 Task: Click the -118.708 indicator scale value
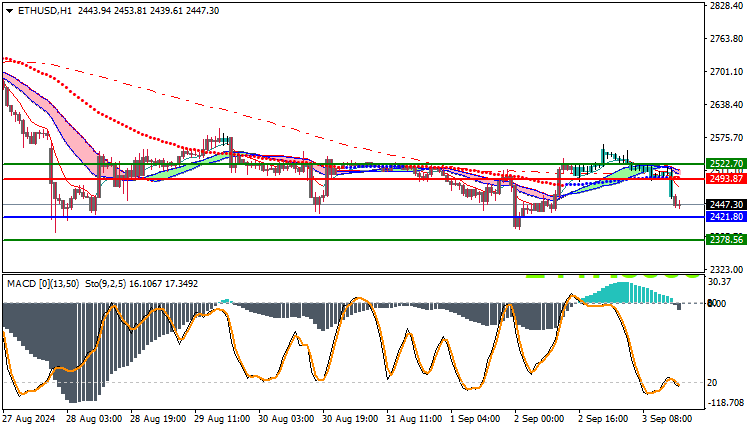pos(726,403)
